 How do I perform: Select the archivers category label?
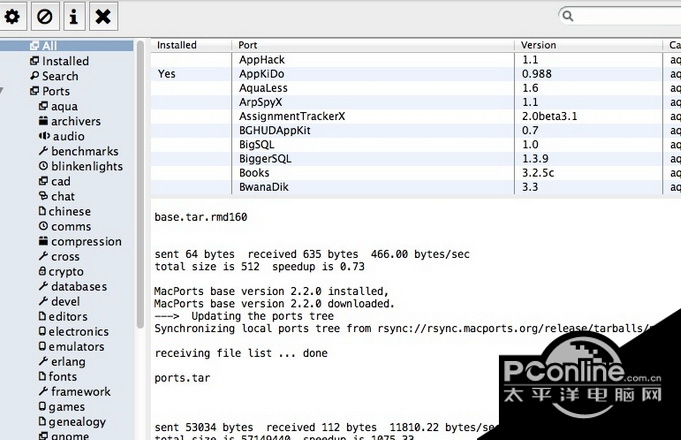pos(76,121)
